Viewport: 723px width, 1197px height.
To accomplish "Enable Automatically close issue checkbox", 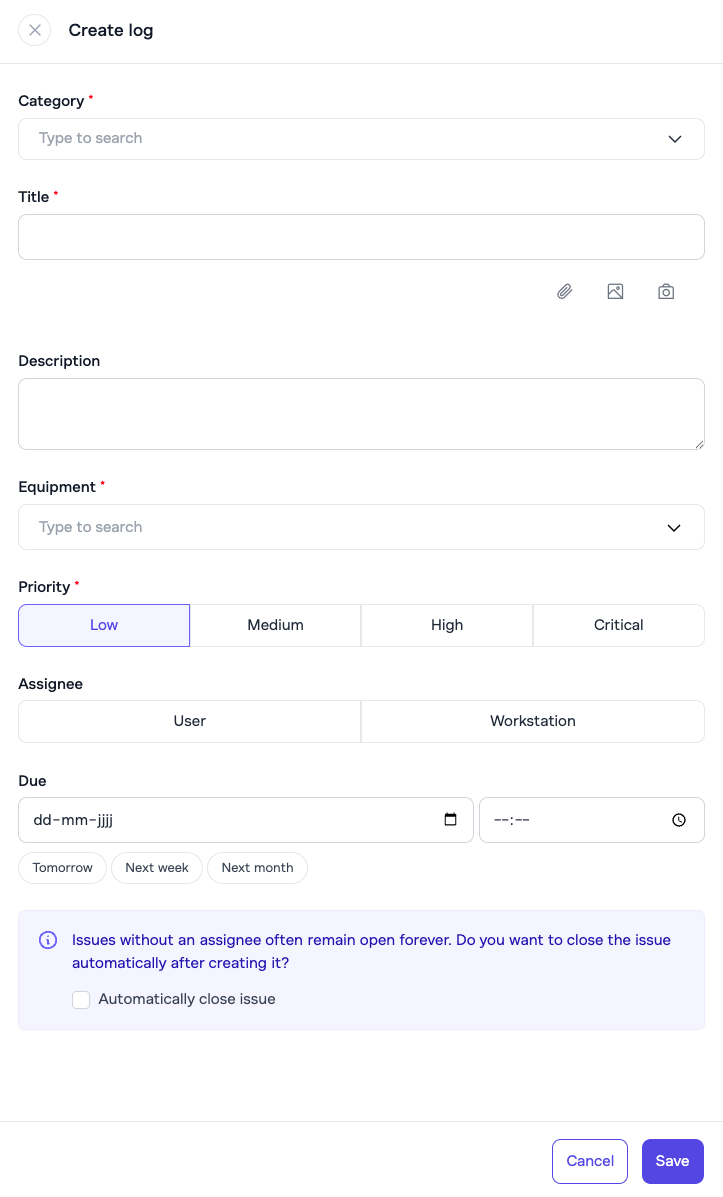I will tap(81, 999).
